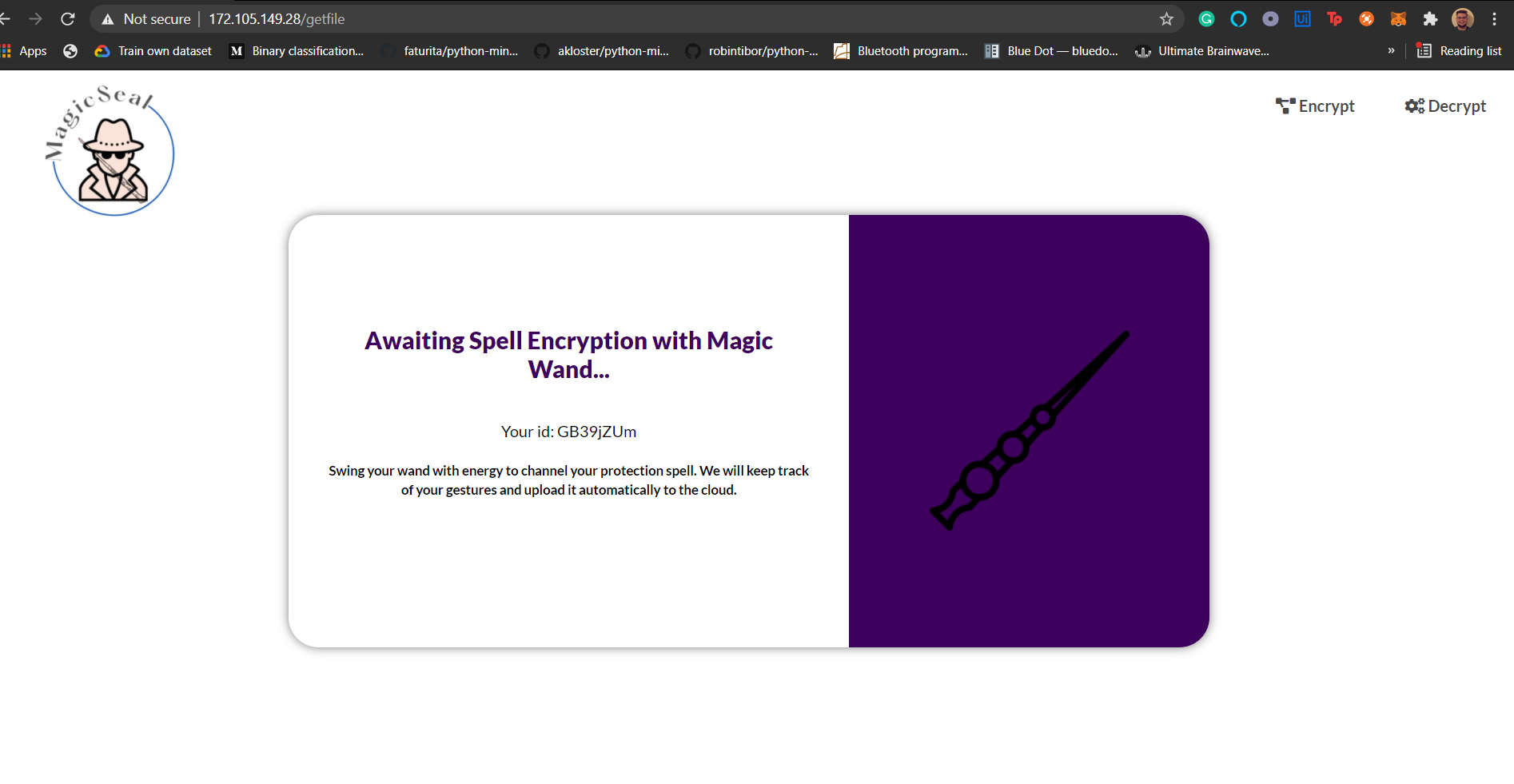
Task: Click the gray circle extension icon
Action: click(x=1270, y=19)
